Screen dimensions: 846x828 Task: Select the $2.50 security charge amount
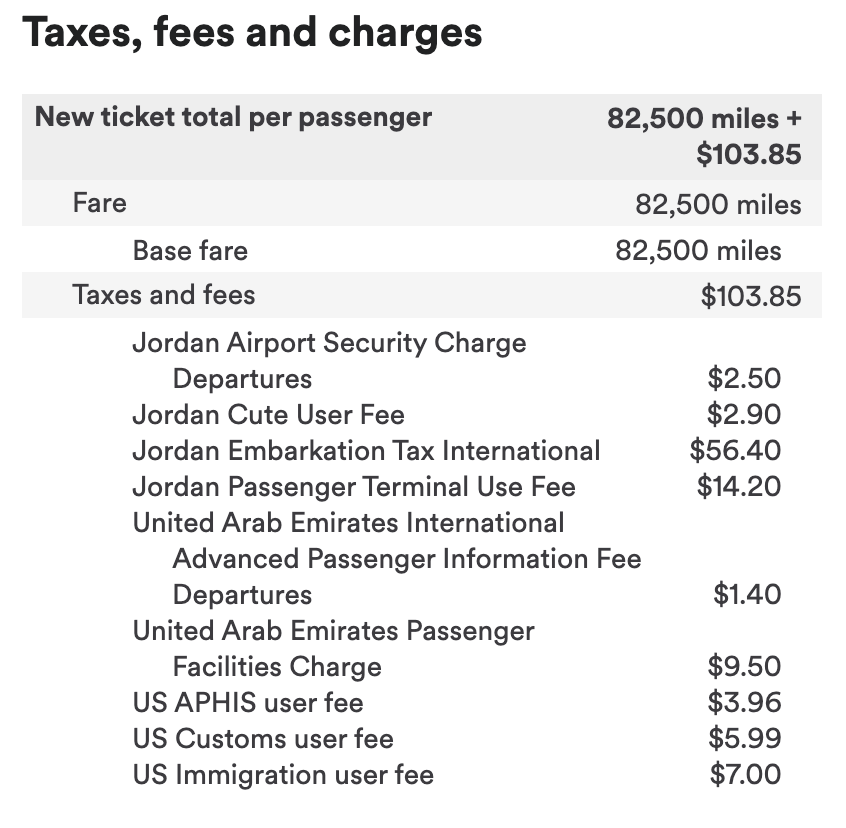click(744, 379)
